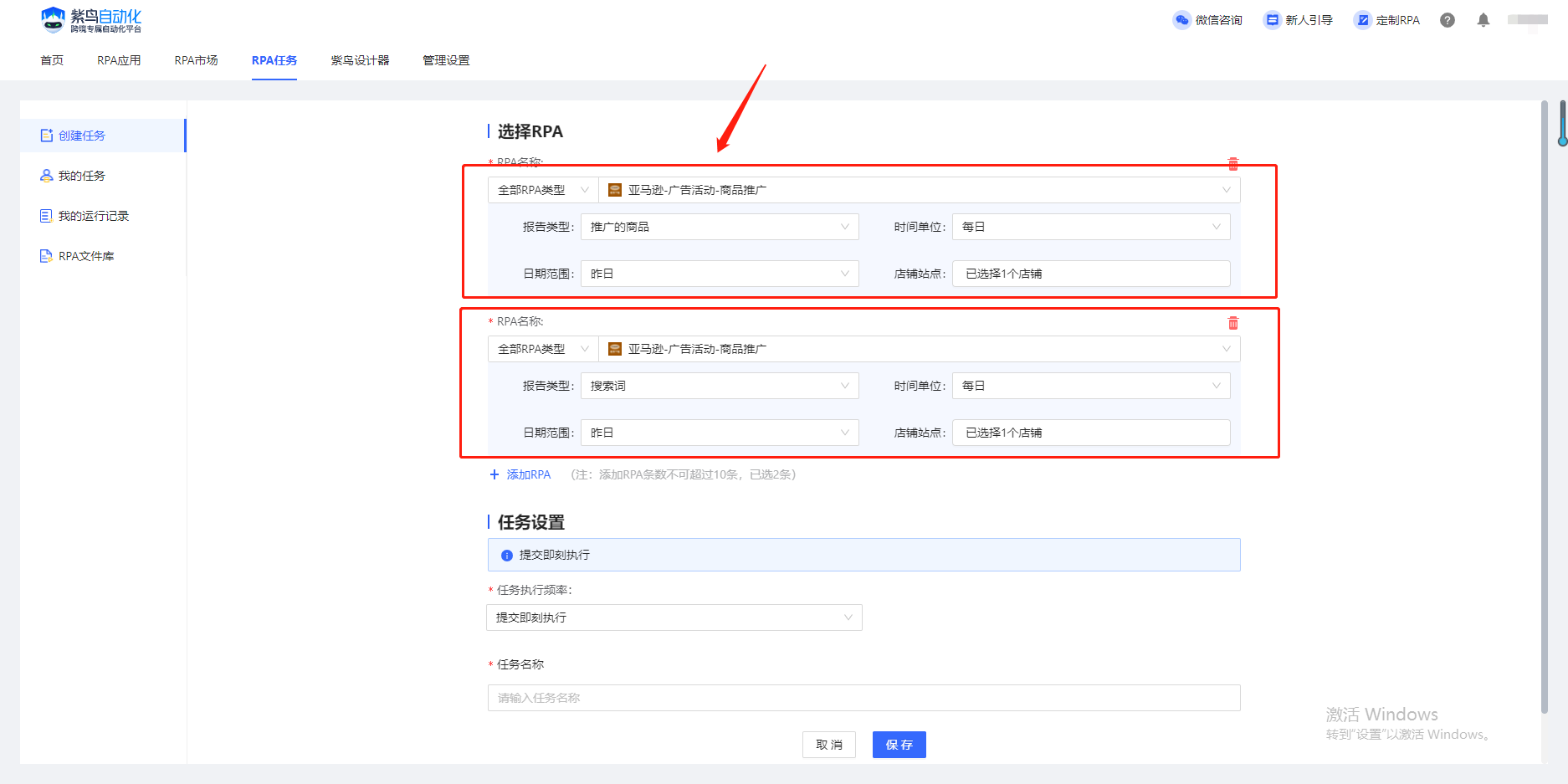This screenshot has height=784, width=1568.
Task: Delete the first RPA entry with trash icon
Action: [1233, 164]
